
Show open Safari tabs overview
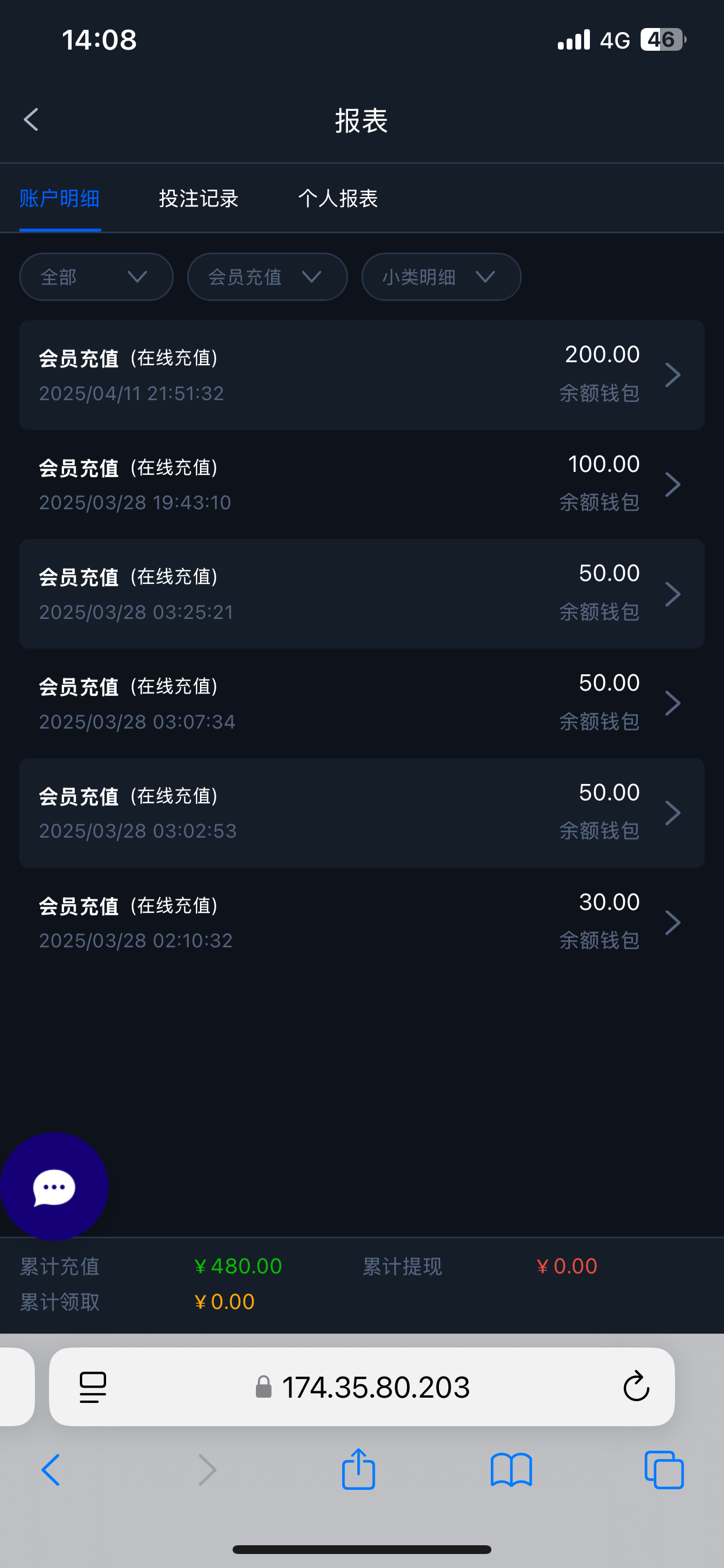tap(664, 1470)
